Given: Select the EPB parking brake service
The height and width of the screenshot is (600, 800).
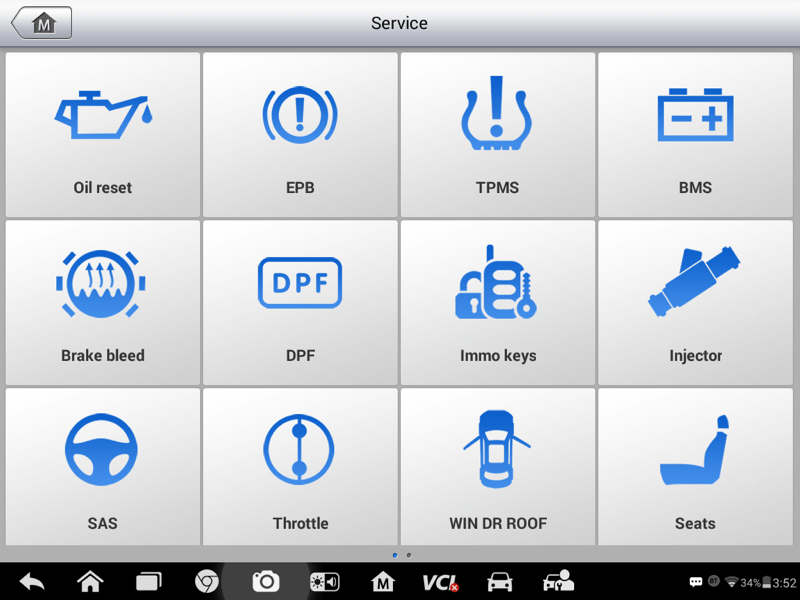Looking at the screenshot, I should 300,135.
